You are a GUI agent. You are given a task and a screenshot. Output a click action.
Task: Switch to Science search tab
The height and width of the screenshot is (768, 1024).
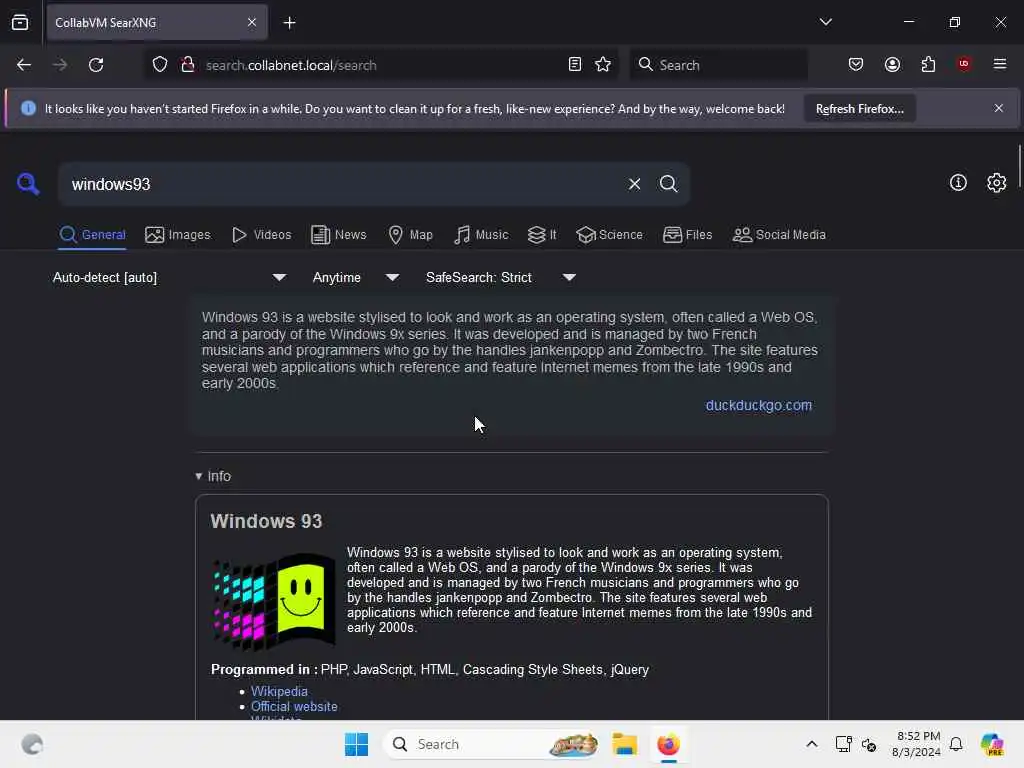(609, 235)
